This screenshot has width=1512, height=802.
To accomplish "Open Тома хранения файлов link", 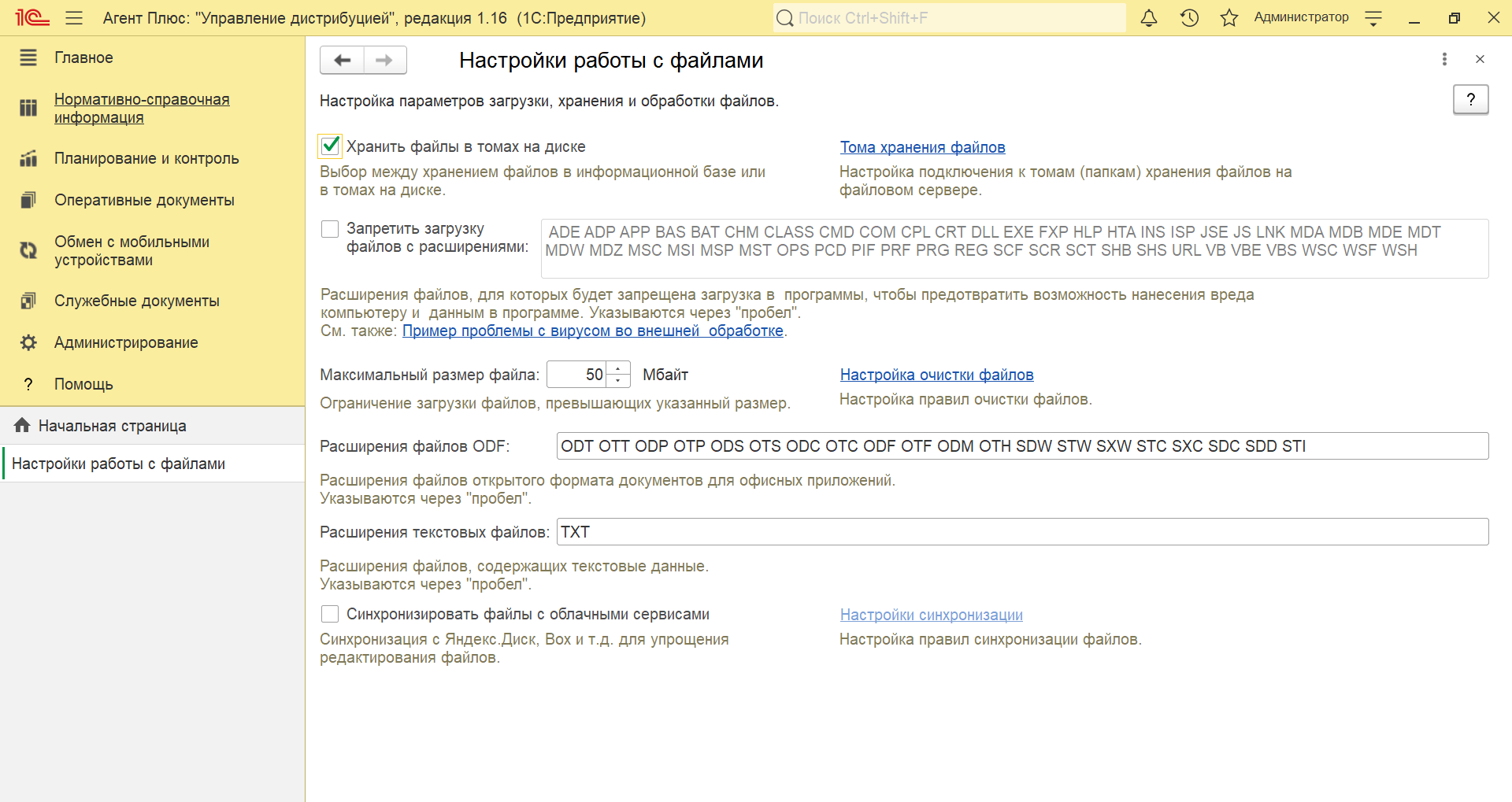I will 922,147.
